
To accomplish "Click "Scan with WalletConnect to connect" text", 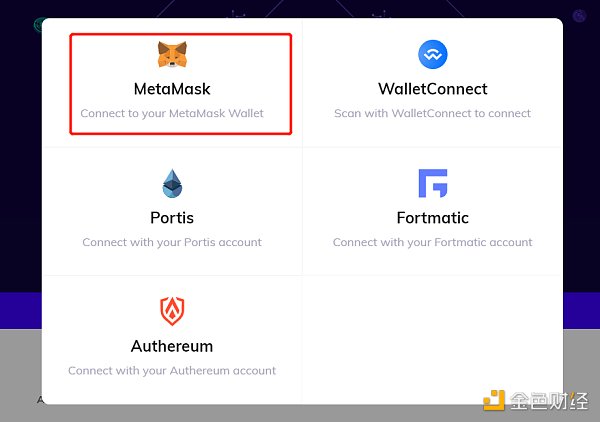I will click(432, 113).
